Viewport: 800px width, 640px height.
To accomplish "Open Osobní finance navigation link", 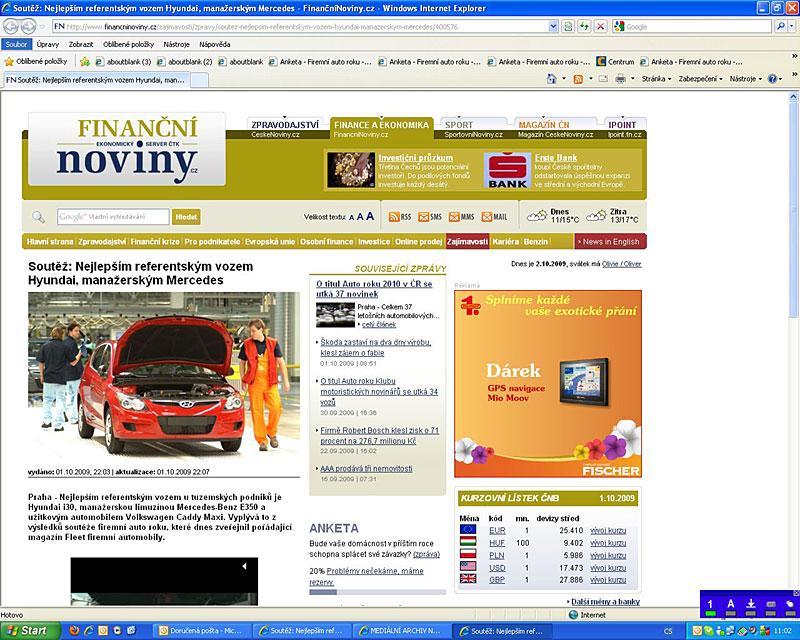I will (x=327, y=242).
